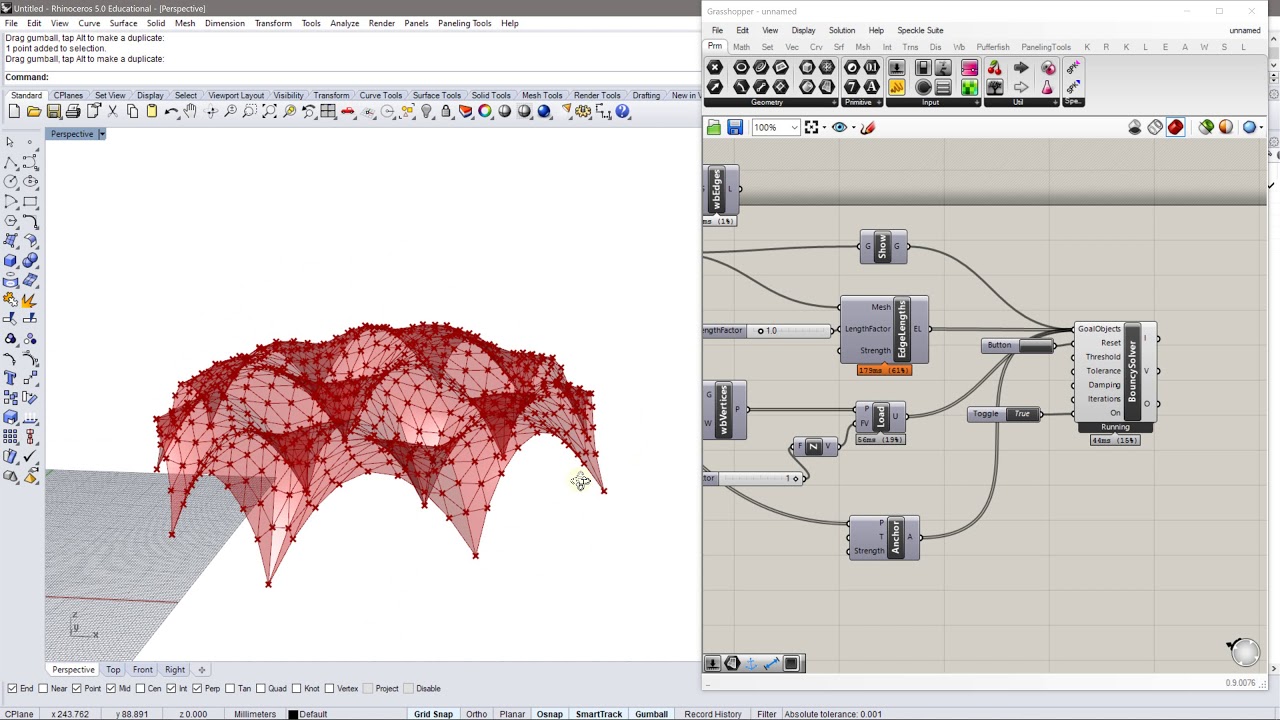Click Record History in status bar

tap(713, 714)
